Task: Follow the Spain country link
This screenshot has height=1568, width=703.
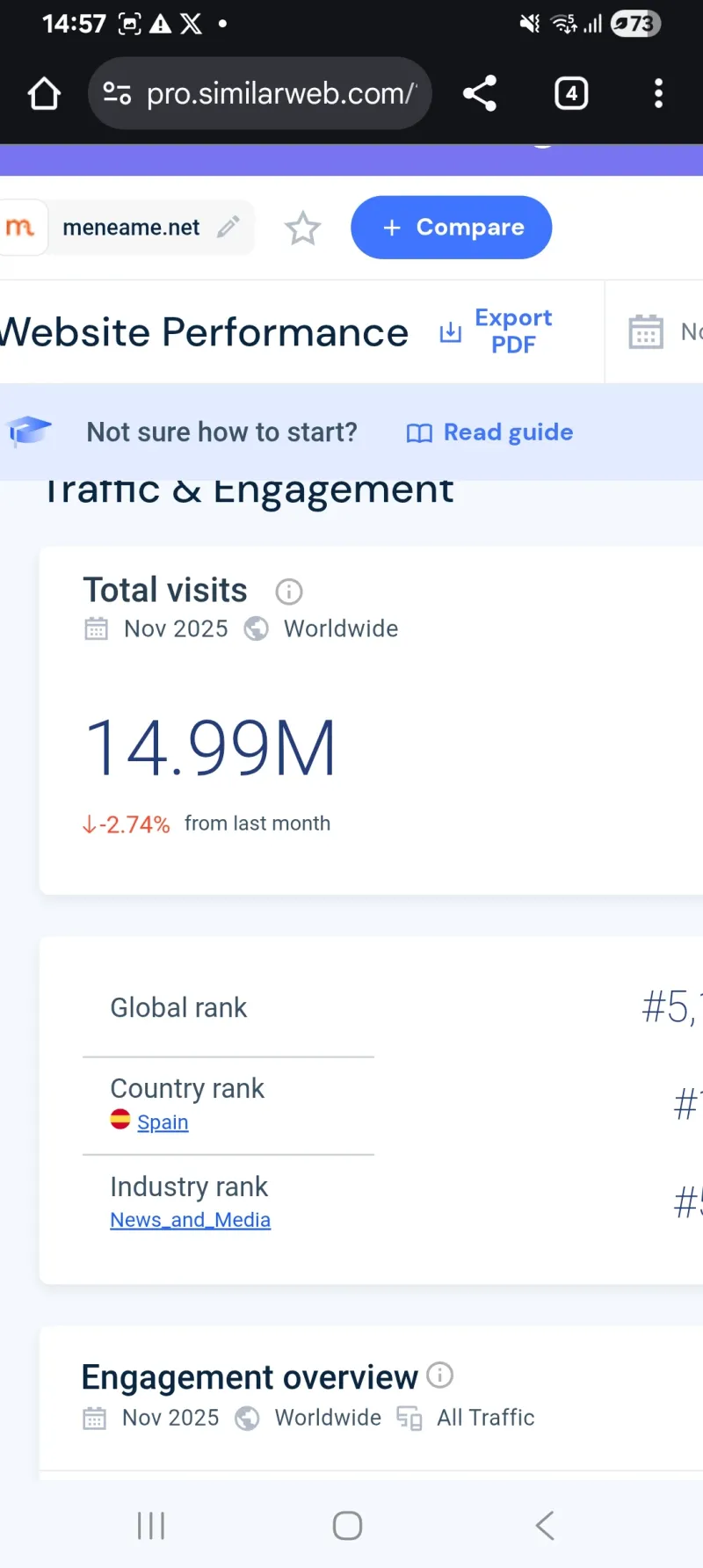Action: (x=163, y=1122)
